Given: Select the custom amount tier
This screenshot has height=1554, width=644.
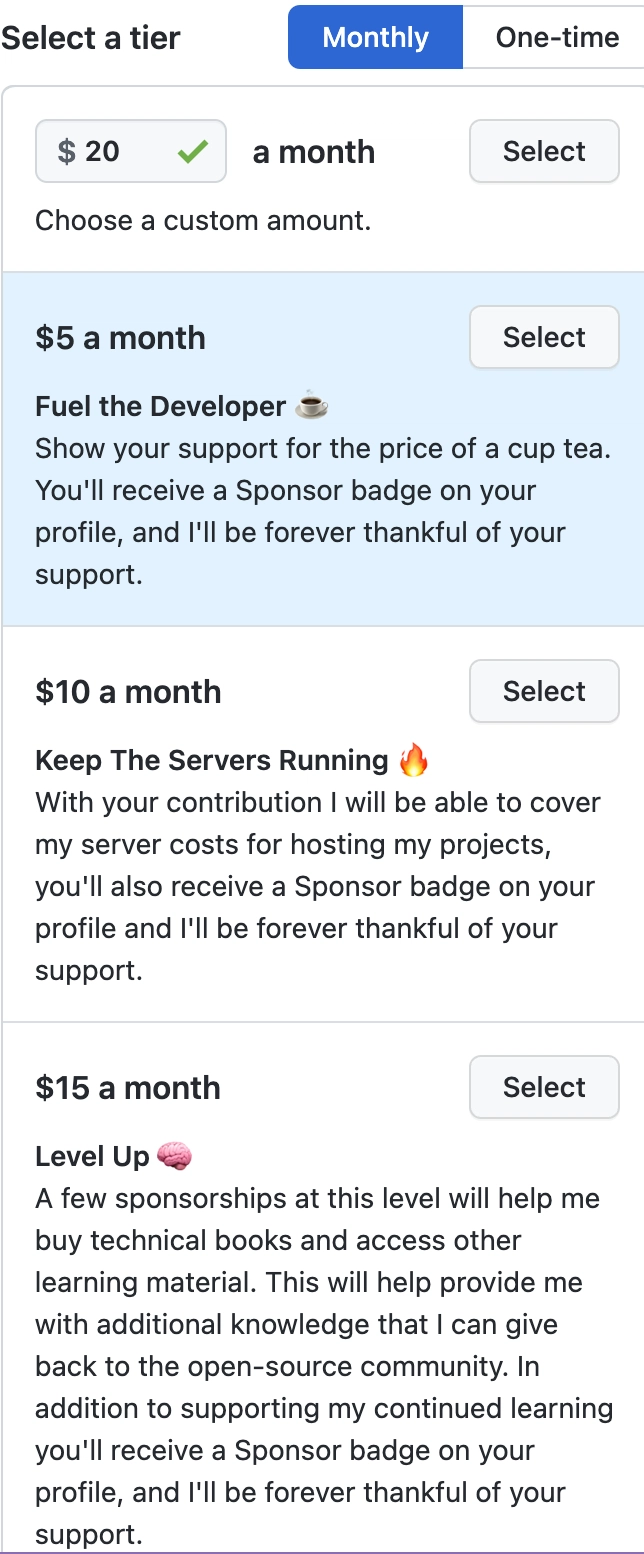Looking at the screenshot, I should pos(544,152).
